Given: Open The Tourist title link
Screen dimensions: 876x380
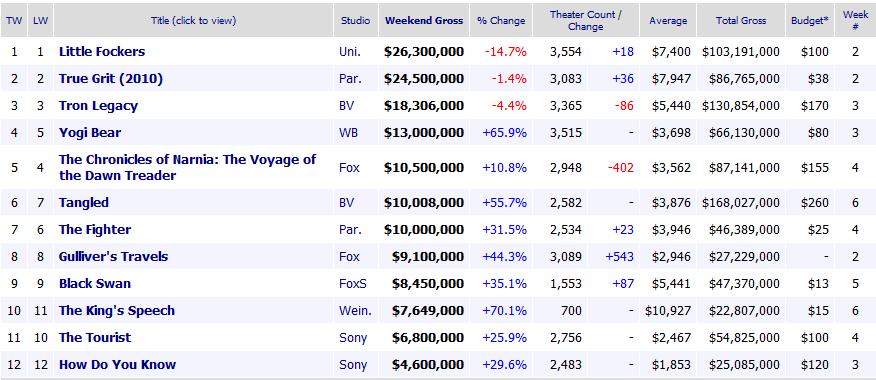Looking at the screenshot, I should tap(95, 338).
